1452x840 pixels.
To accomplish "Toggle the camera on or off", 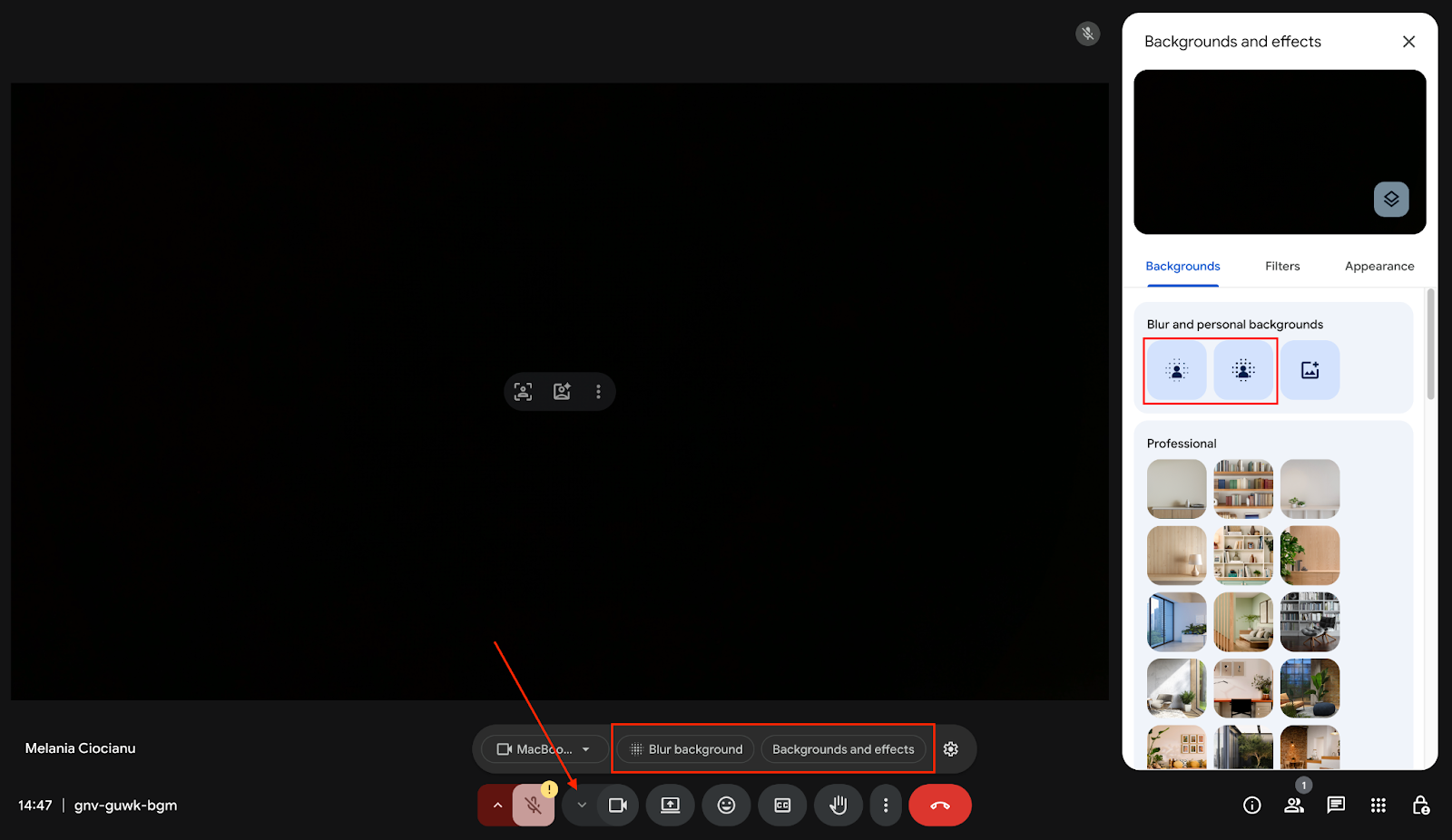I will pyautogui.click(x=618, y=806).
